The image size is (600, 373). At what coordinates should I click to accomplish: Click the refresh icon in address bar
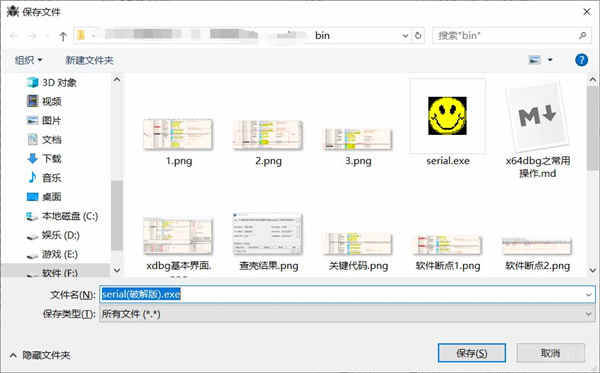pyautogui.click(x=418, y=36)
